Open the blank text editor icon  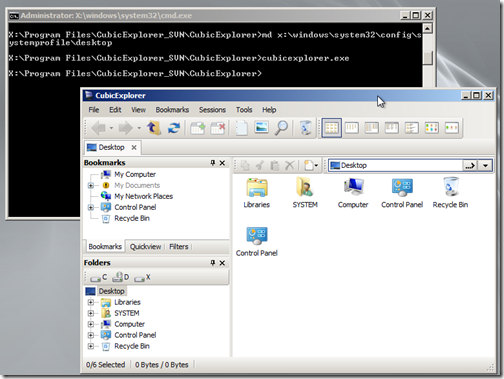(x=241, y=128)
